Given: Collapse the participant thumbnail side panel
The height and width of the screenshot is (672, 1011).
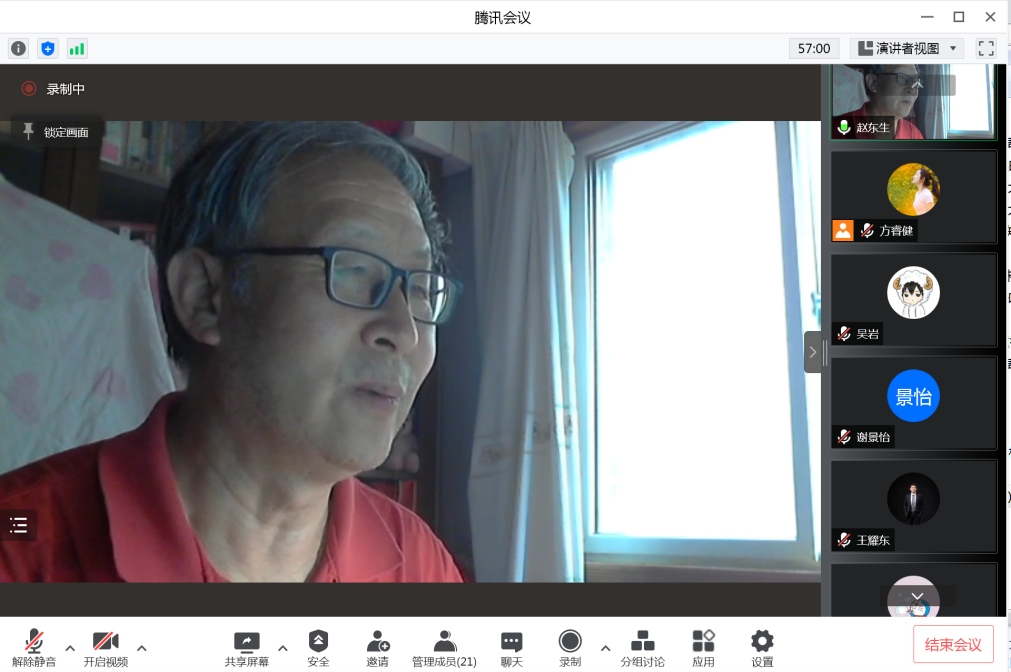Looking at the screenshot, I should (813, 352).
